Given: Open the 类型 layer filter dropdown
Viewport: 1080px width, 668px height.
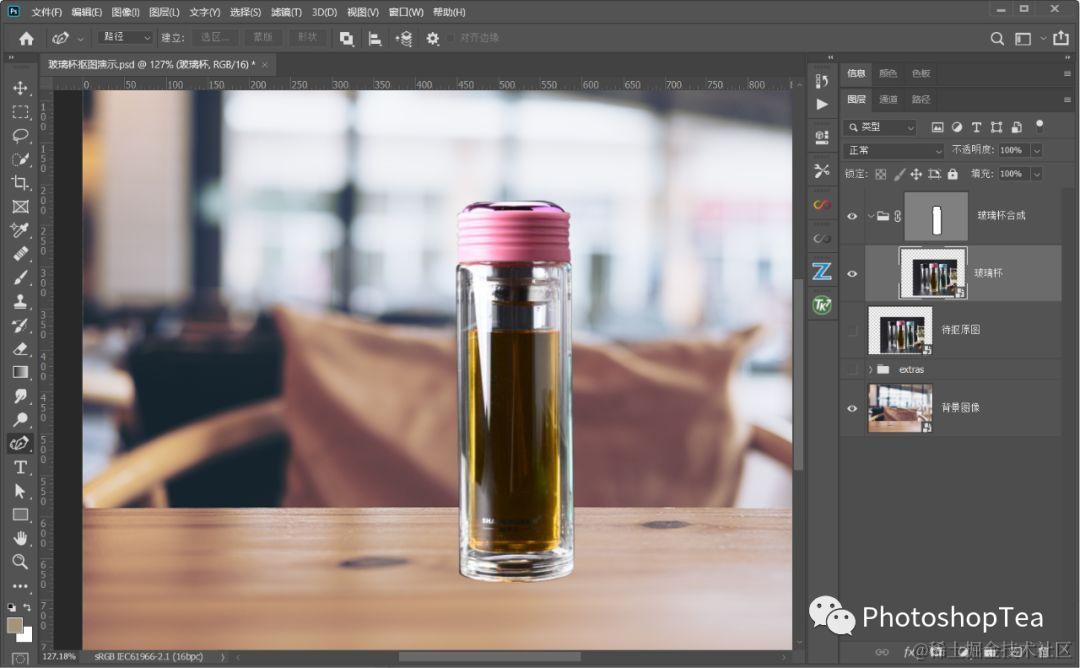Looking at the screenshot, I should (880, 127).
